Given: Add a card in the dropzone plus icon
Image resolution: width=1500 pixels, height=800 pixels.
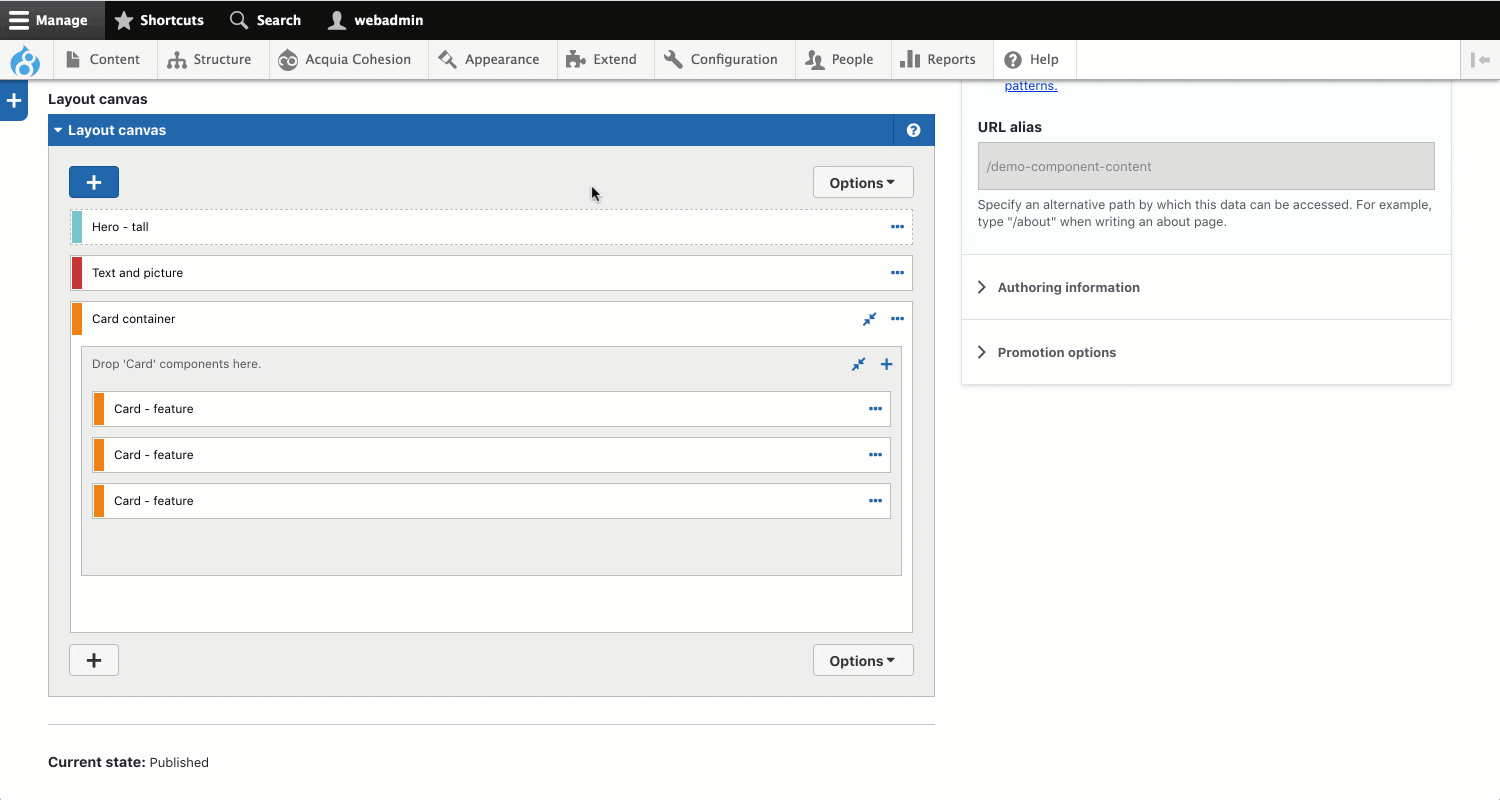Looking at the screenshot, I should (x=886, y=364).
